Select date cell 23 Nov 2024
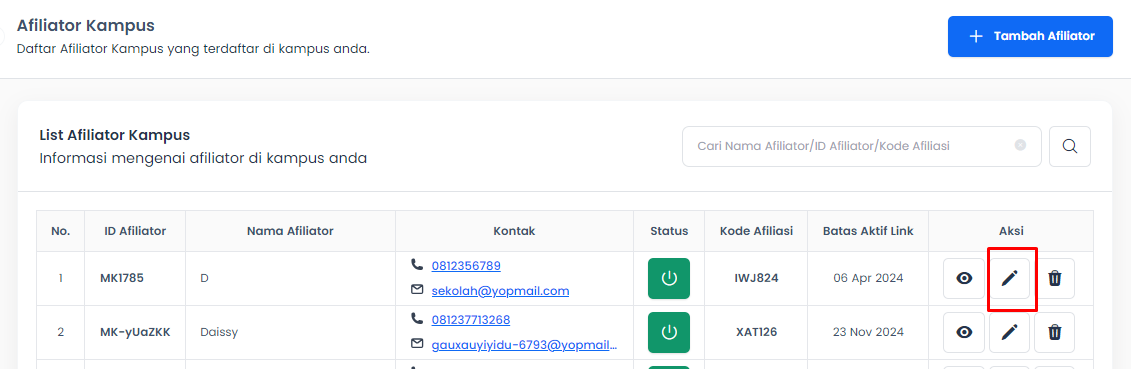Image resolution: width=1131 pixels, height=369 pixels. 868,332
